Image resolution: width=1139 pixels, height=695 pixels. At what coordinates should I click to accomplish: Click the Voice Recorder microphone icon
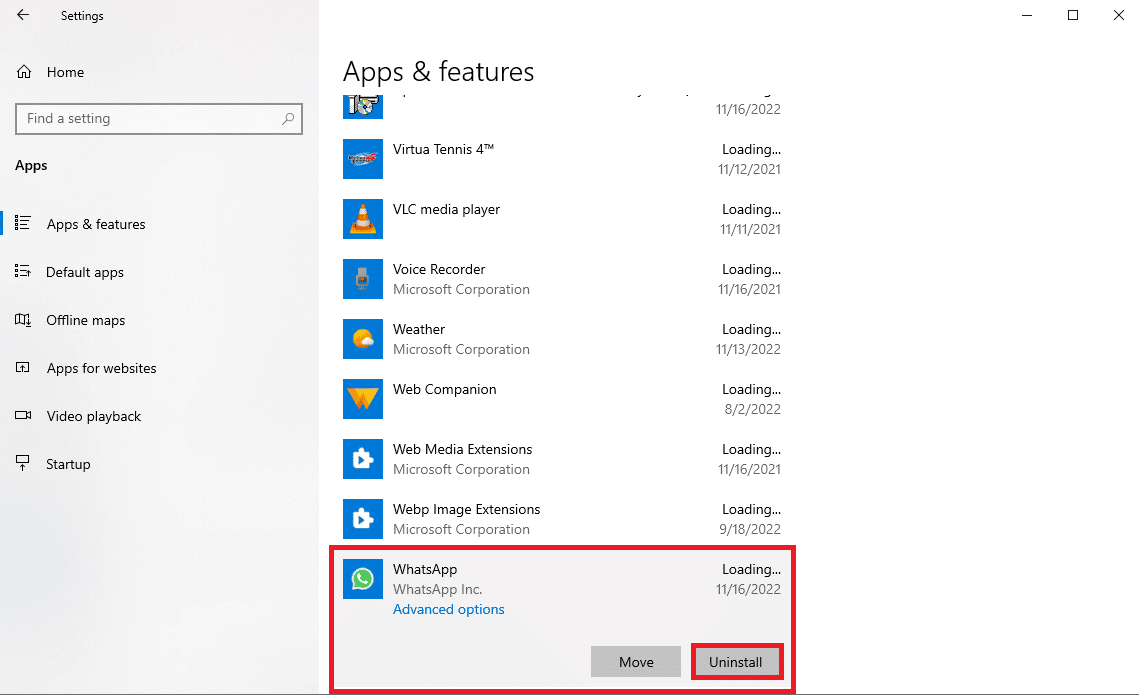362,279
